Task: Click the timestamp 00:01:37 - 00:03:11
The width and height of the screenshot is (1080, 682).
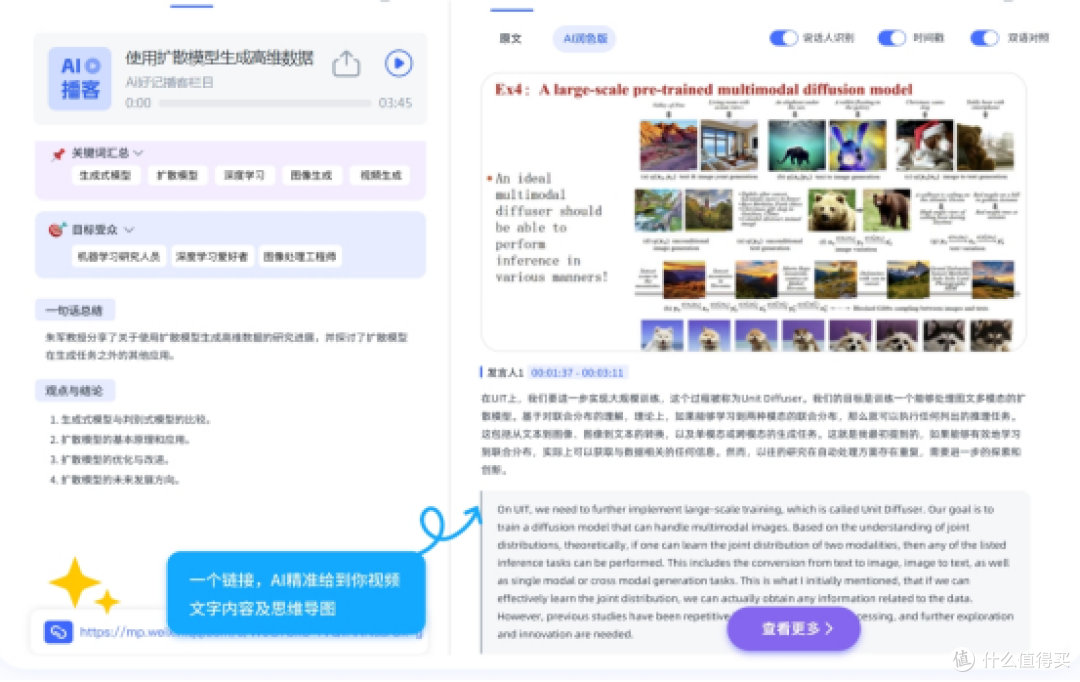Action: point(577,373)
